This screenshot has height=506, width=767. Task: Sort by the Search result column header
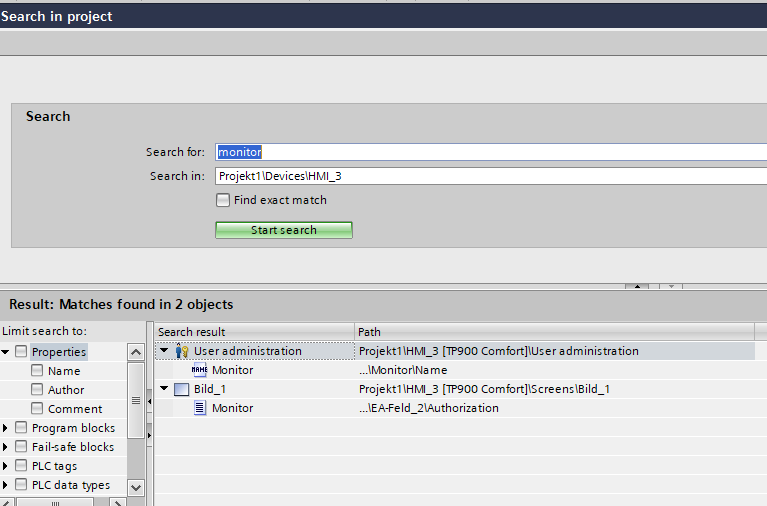point(254,332)
